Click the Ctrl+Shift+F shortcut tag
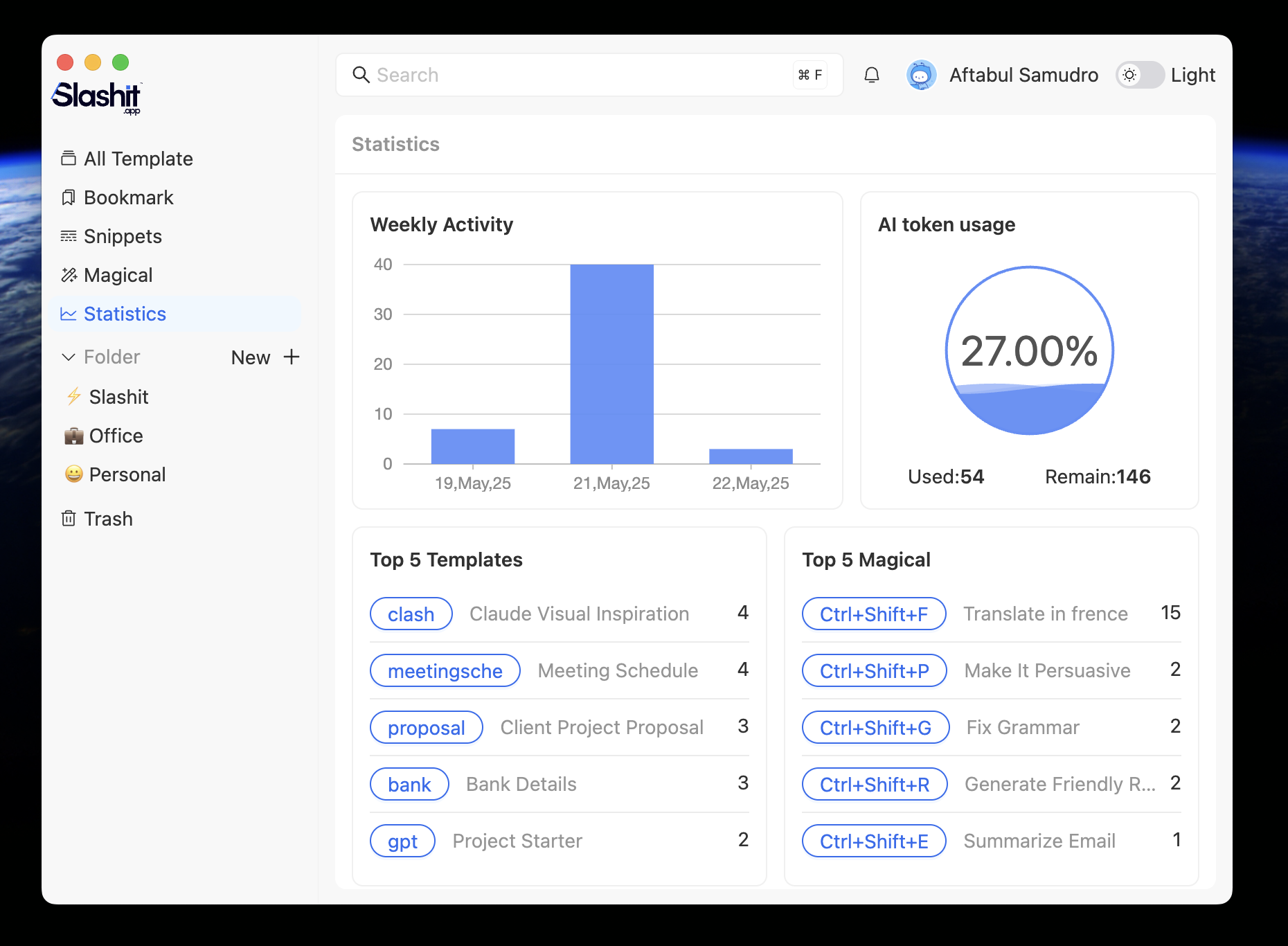The width and height of the screenshot is (1288, 946). point(874,614)
